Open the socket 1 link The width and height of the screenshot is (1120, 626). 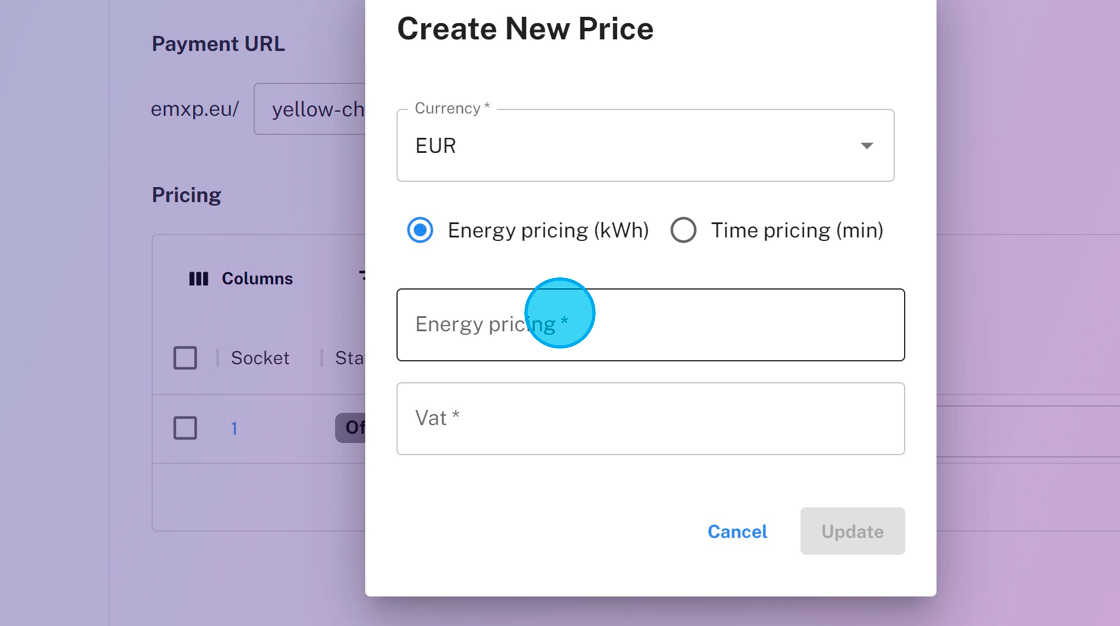(234, 428)
